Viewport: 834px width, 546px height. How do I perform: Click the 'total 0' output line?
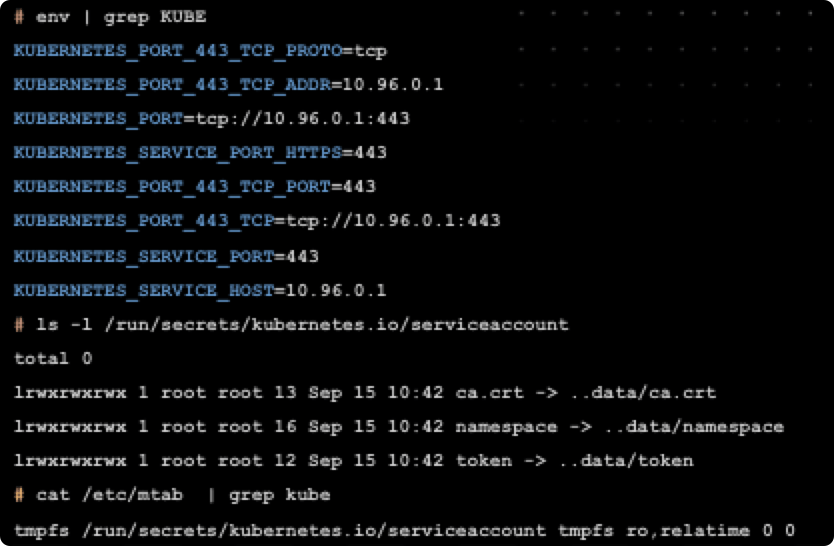coord(53,358)
